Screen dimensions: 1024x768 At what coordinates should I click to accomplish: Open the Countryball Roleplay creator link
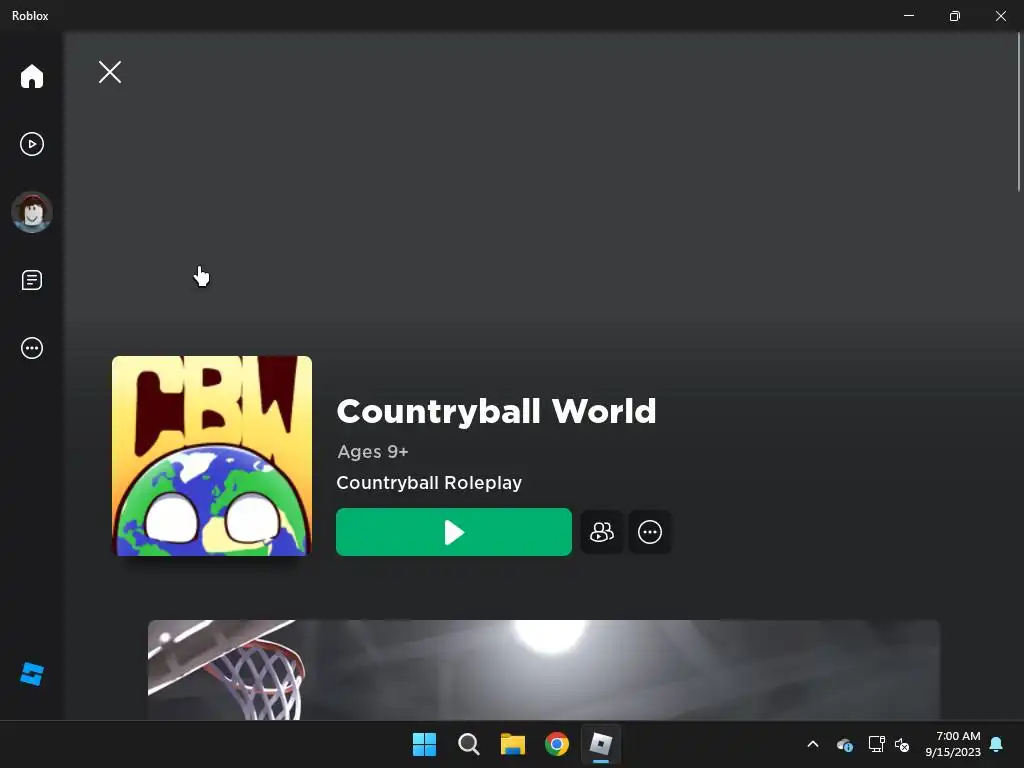coord(429,483)
